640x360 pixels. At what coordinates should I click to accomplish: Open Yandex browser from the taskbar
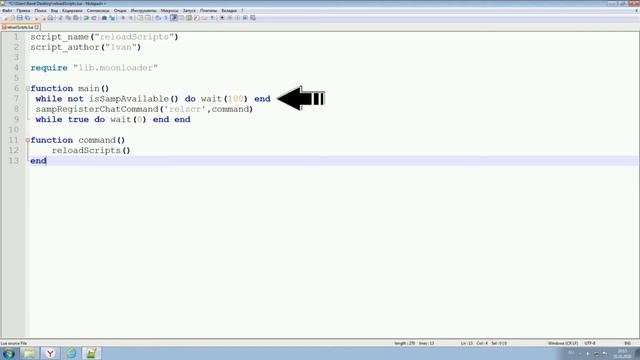pos(50,353)
